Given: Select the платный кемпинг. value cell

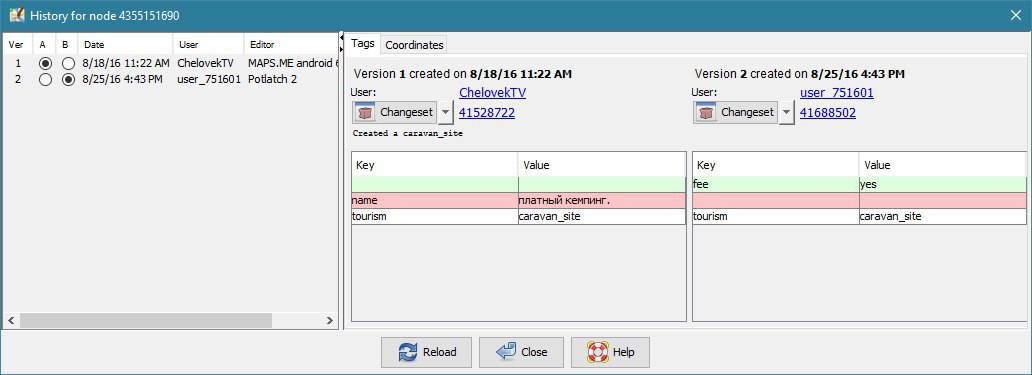Looking at the screenshot, I should 602,200.
